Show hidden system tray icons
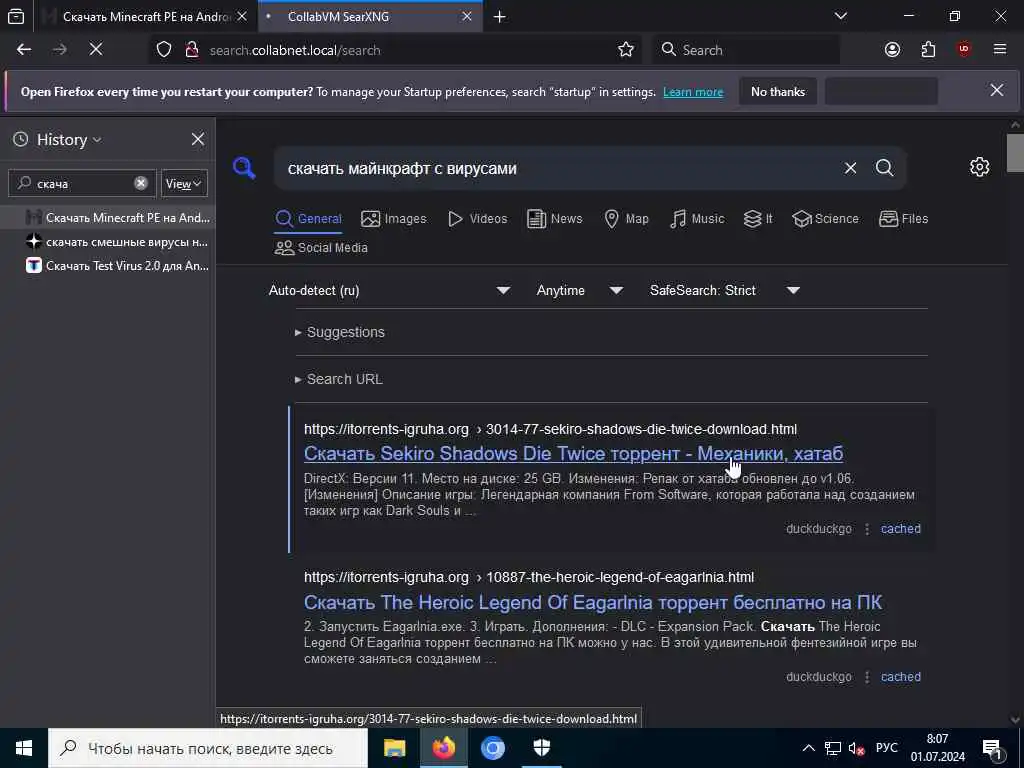 pyautogui.click(x=808, y=748)
